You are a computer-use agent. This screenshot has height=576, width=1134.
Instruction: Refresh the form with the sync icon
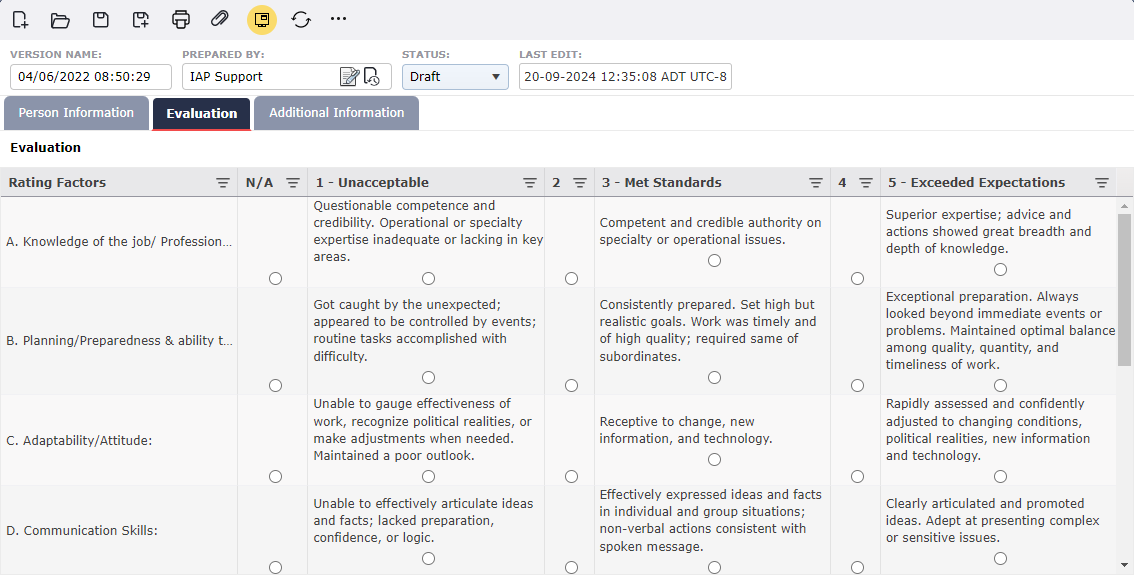click(x=301, y=19)
